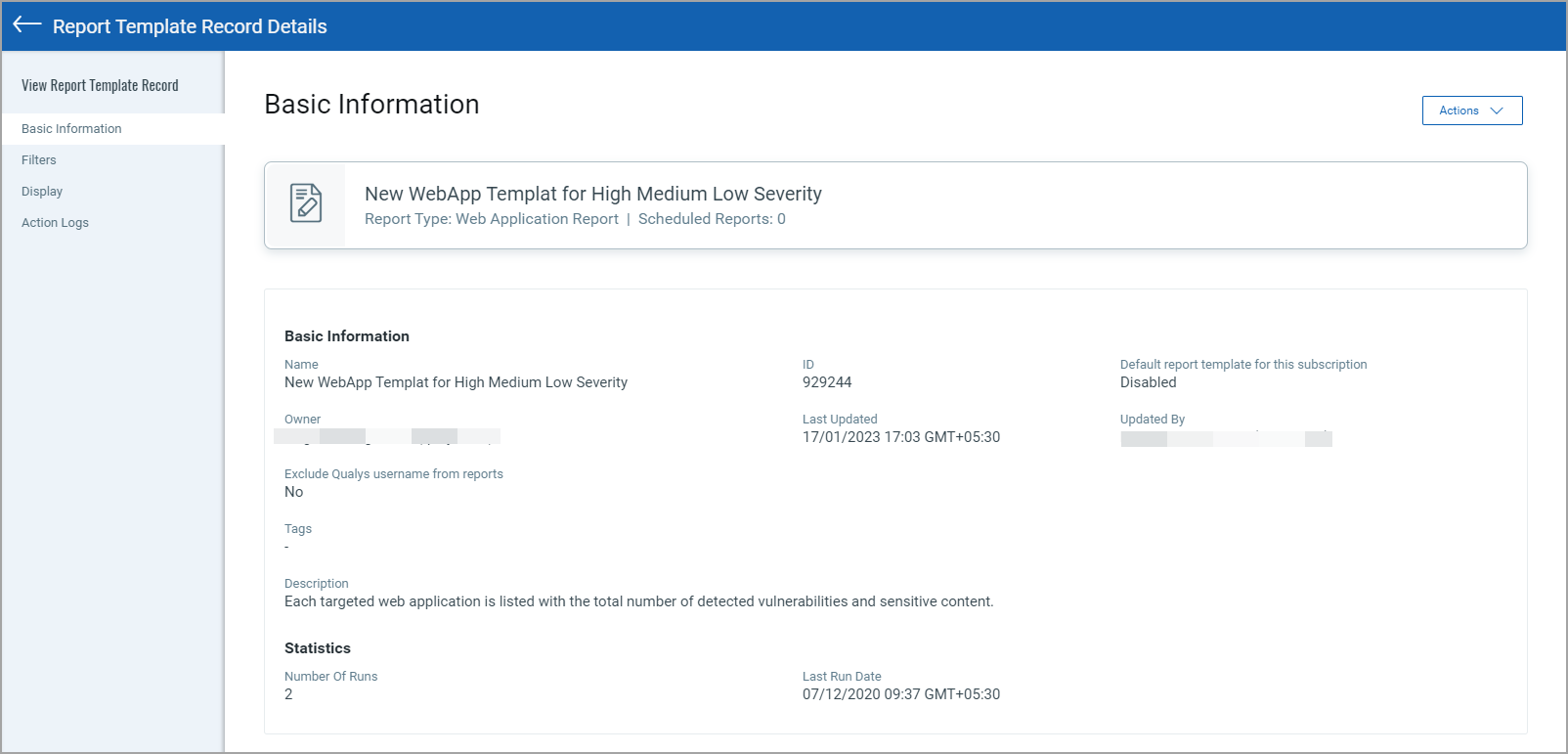Click the Report Template Record Details title
Image resolution: width=1568 pixels, height=754 pixels.
(190, 26)
